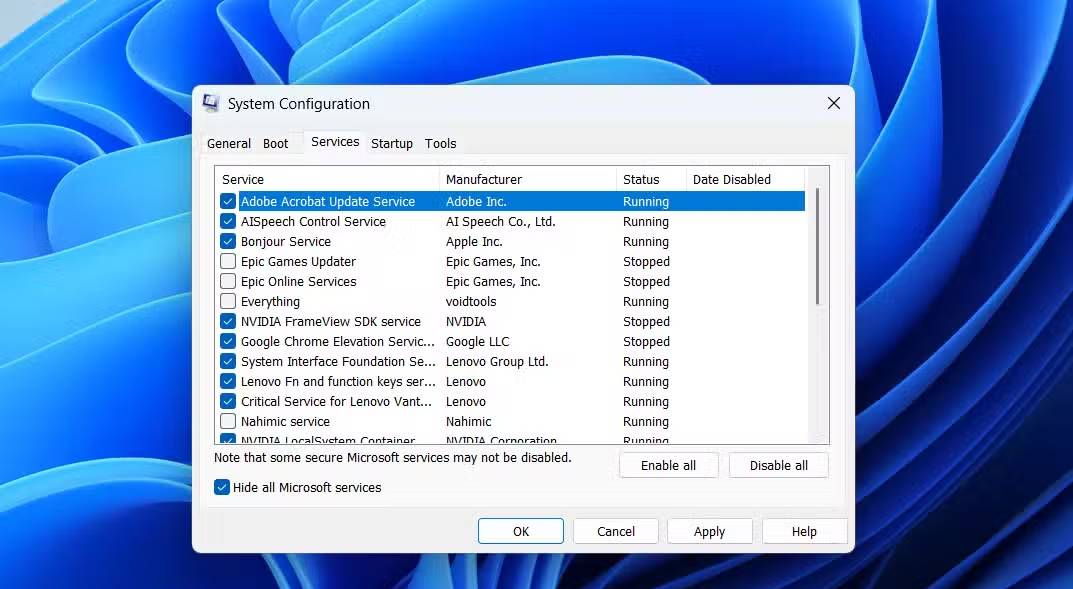Click the System Configuration title bar icon
The width and height of the screenshot is (1073, 589).
tap(212, 103)
